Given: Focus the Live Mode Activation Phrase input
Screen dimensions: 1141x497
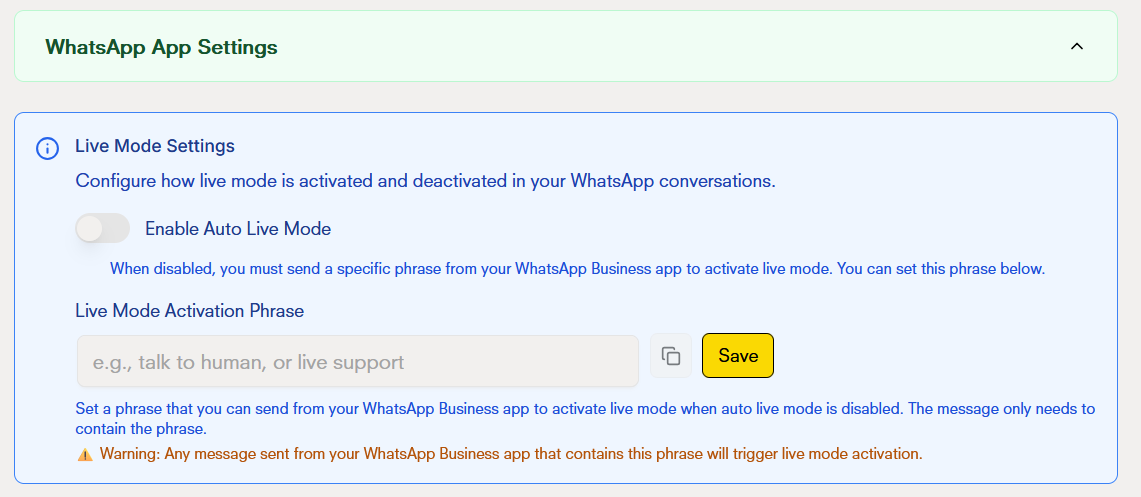Looking at the screenshot, I should point(358,361).
